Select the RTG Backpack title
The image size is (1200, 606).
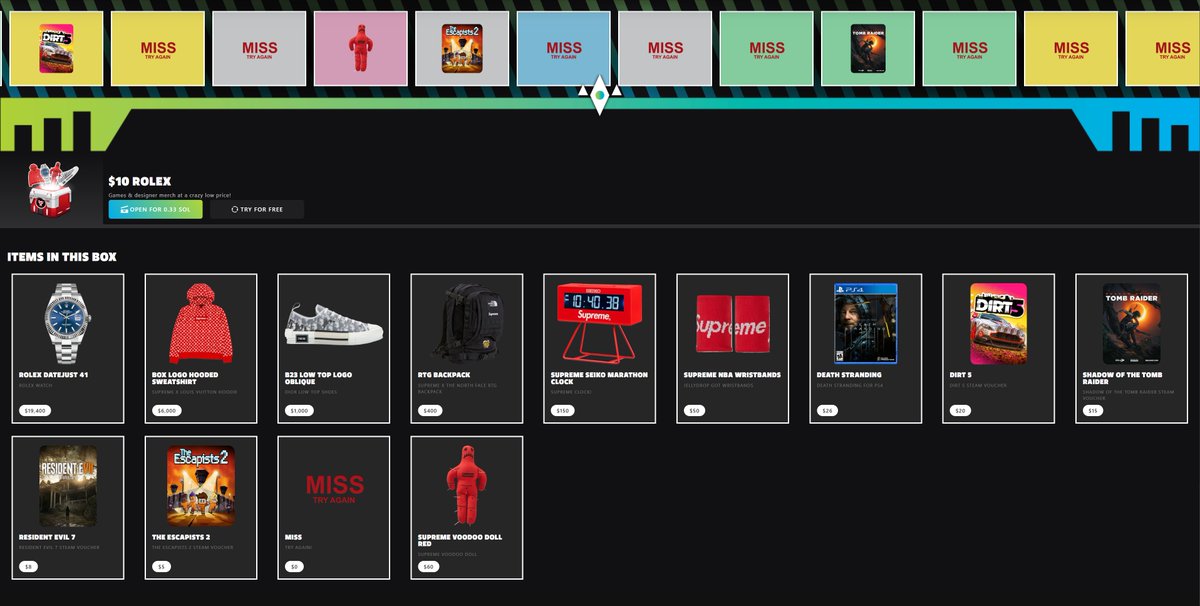(444, 375)
